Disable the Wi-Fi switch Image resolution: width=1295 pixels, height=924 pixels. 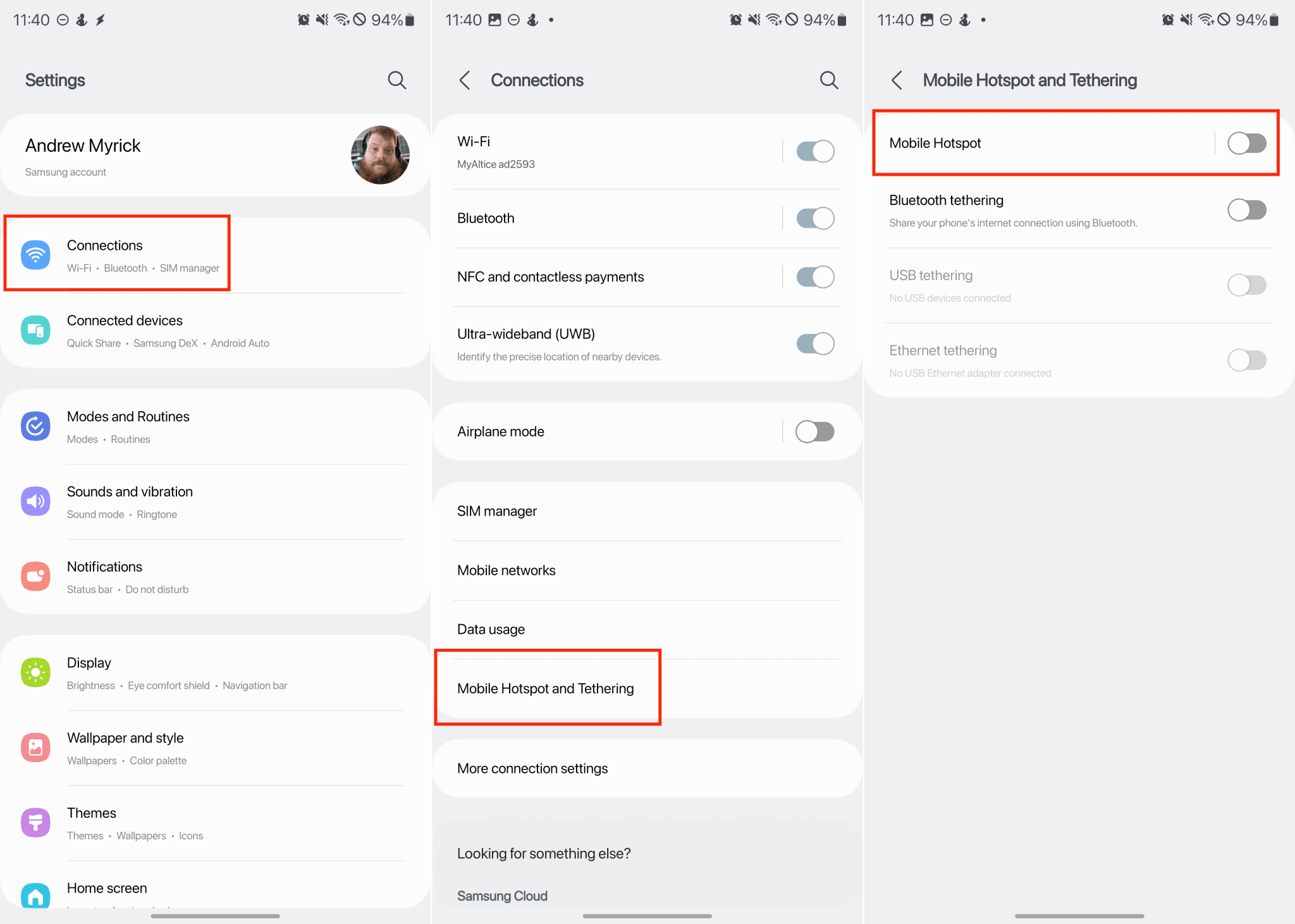pos(814,152)
